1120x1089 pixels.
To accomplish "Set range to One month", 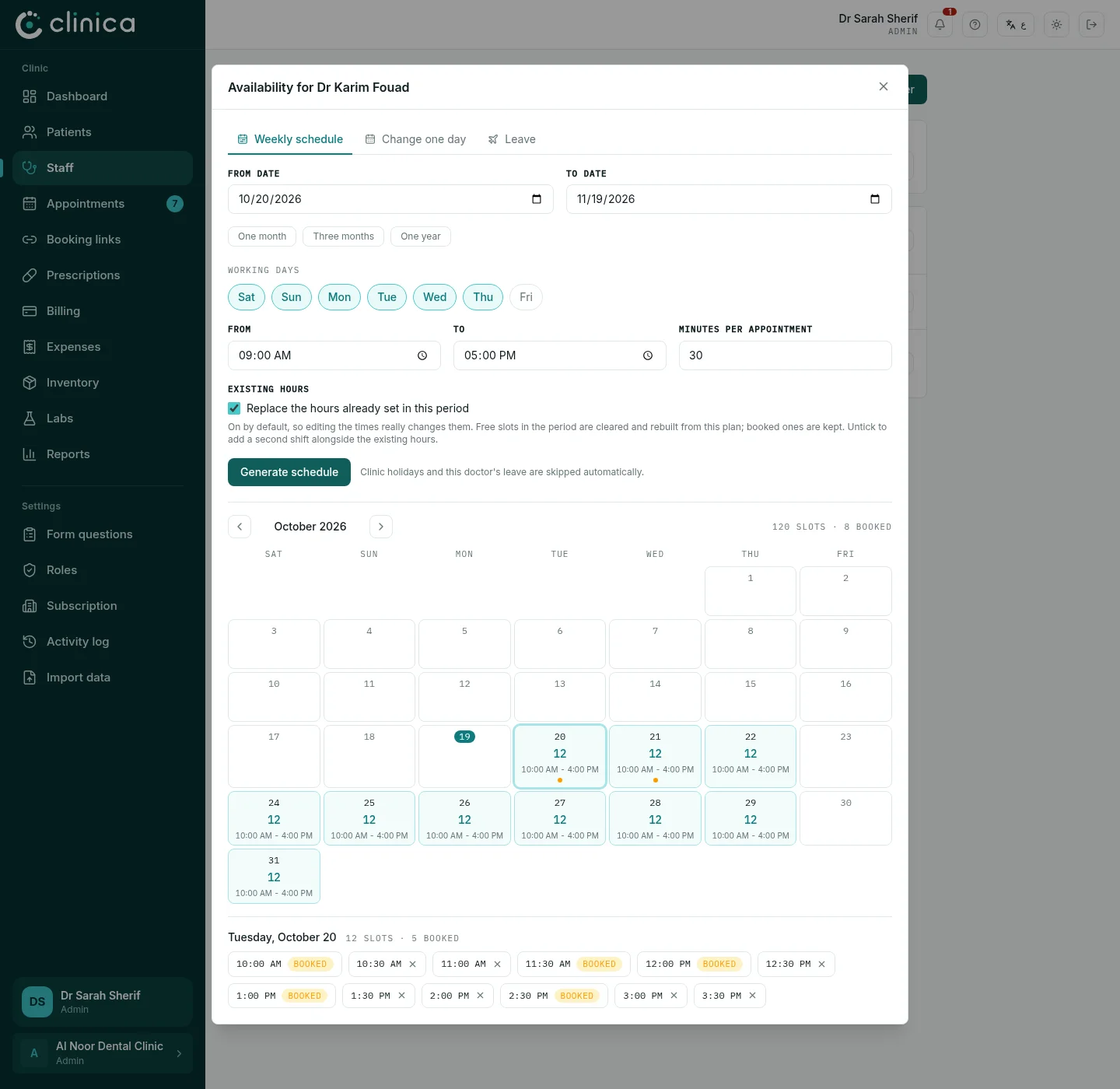I will click(262, 236).
